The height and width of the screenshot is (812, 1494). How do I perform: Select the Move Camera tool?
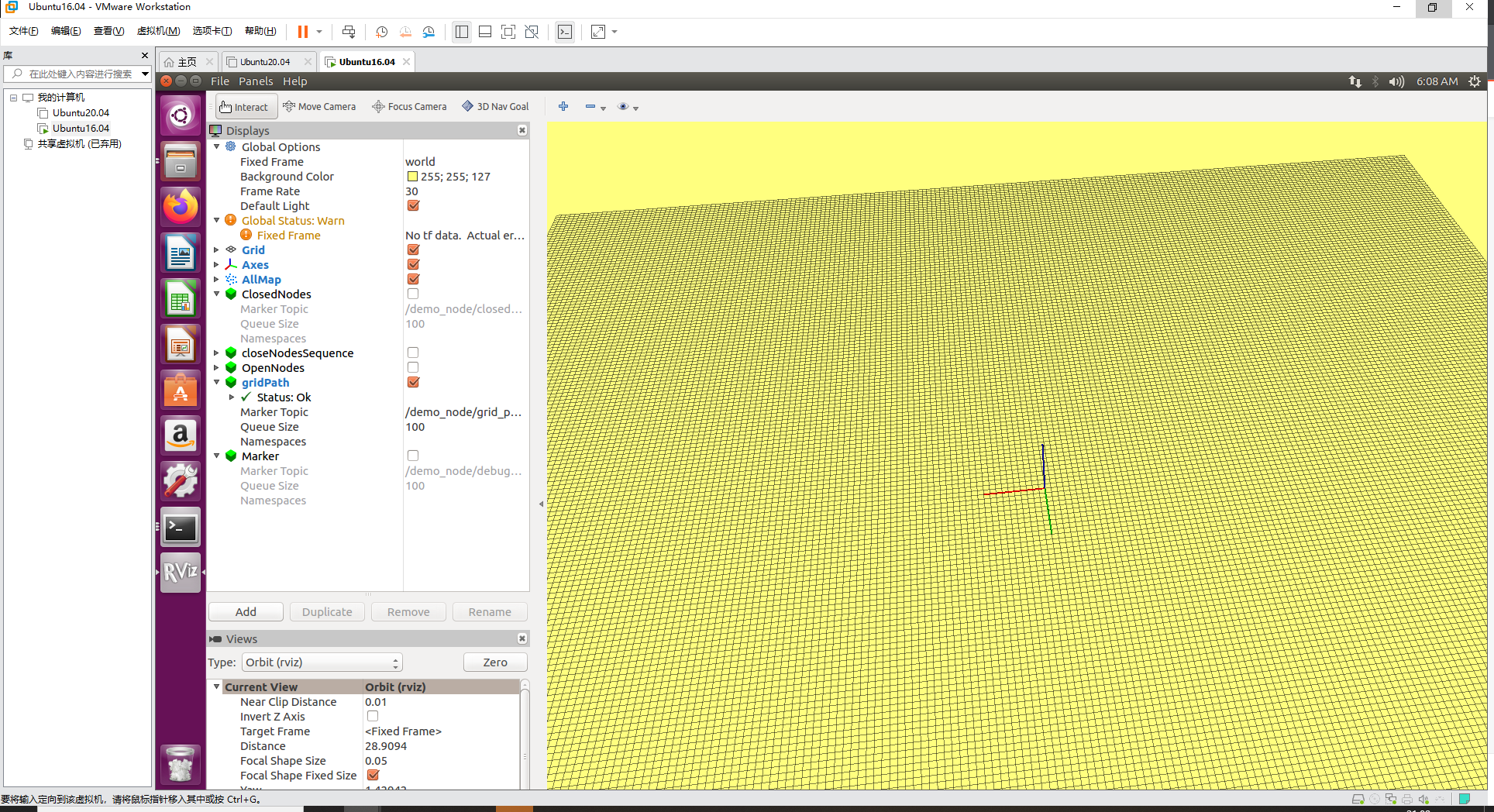[x=319, y=107]
